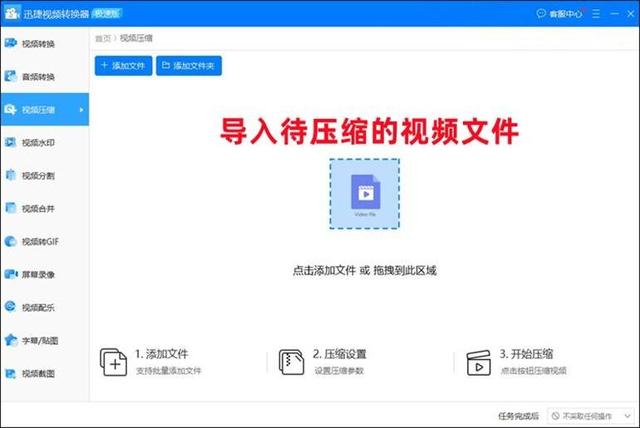Choose 字幕/贴图 in the sidebar
The height and width of the screenshot is (428, 640).
(45, 341)
